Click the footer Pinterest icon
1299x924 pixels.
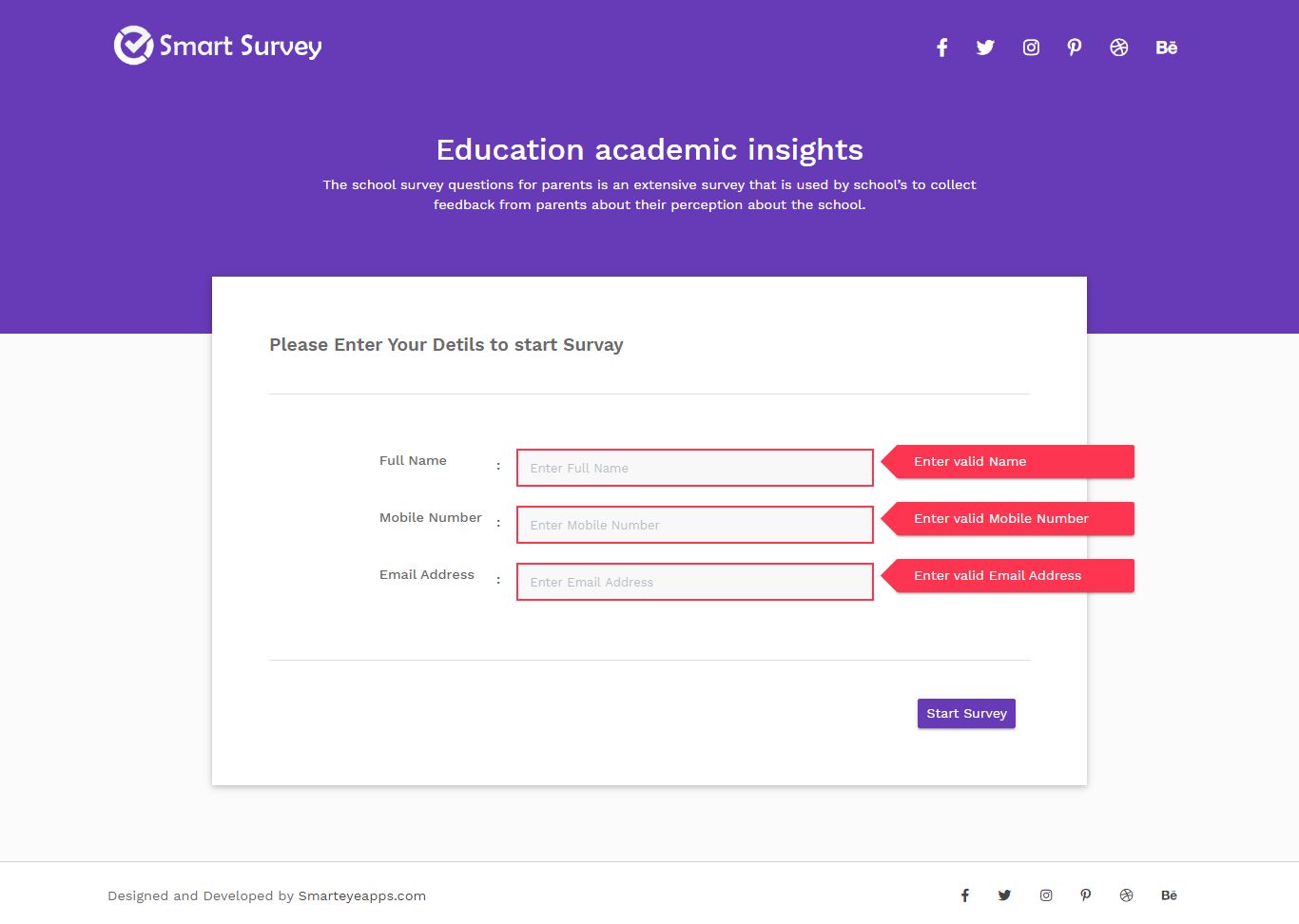(x=1086, y=895)
